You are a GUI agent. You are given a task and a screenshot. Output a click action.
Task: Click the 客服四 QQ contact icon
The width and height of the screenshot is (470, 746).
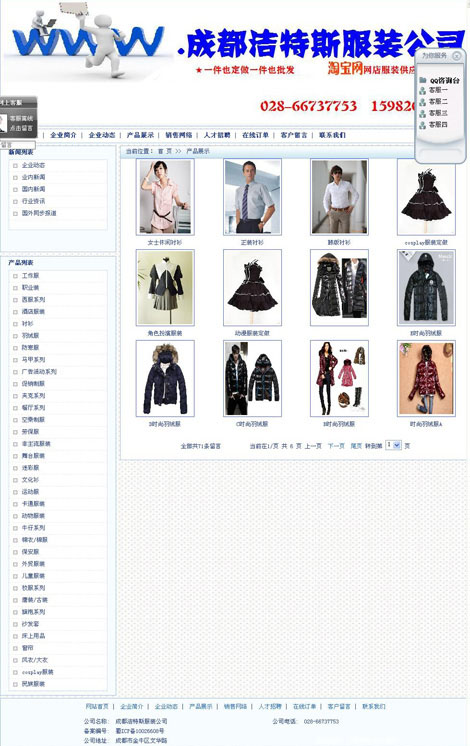[422, 125]
